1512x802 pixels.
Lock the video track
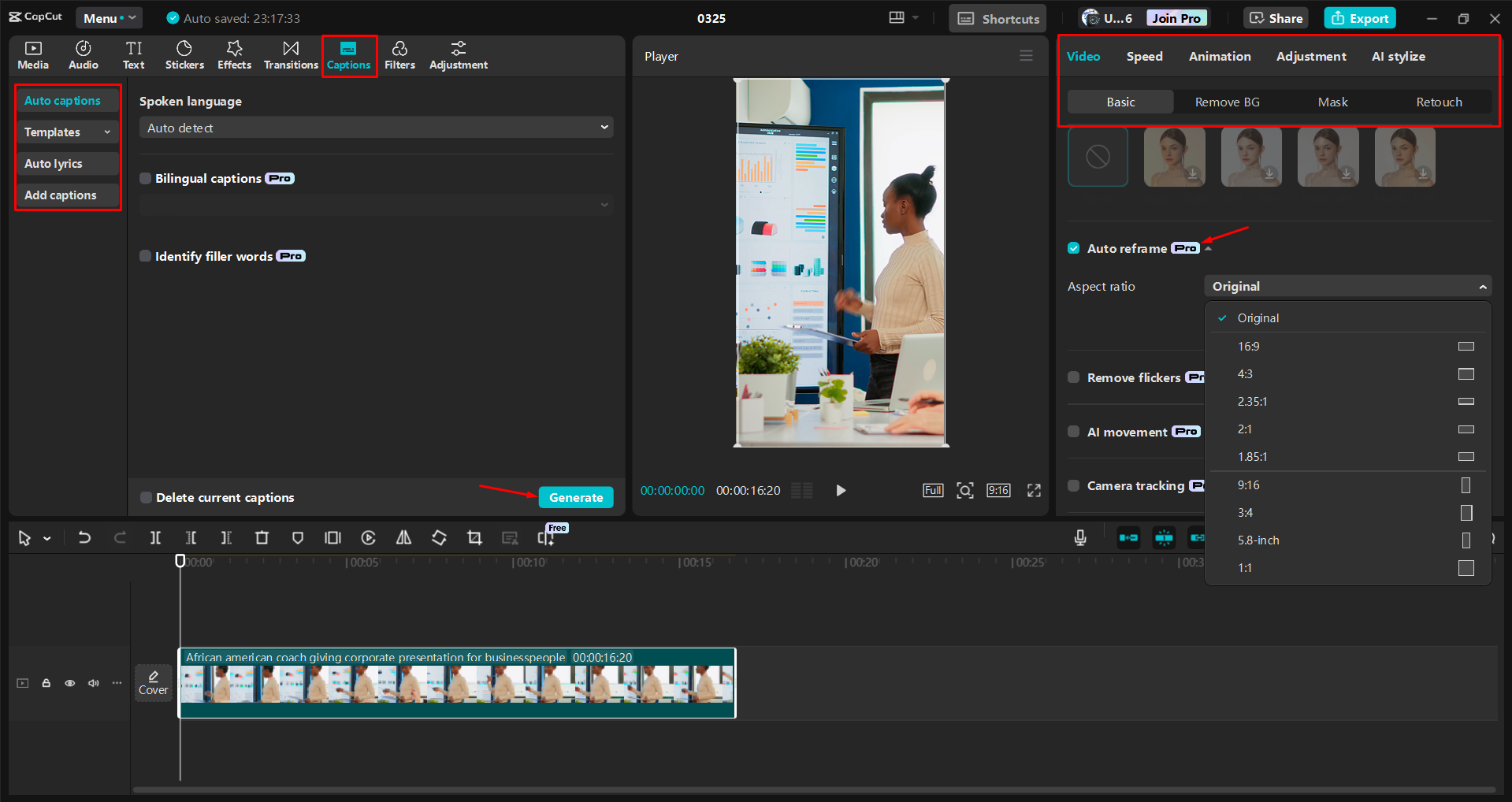(46, 683)
